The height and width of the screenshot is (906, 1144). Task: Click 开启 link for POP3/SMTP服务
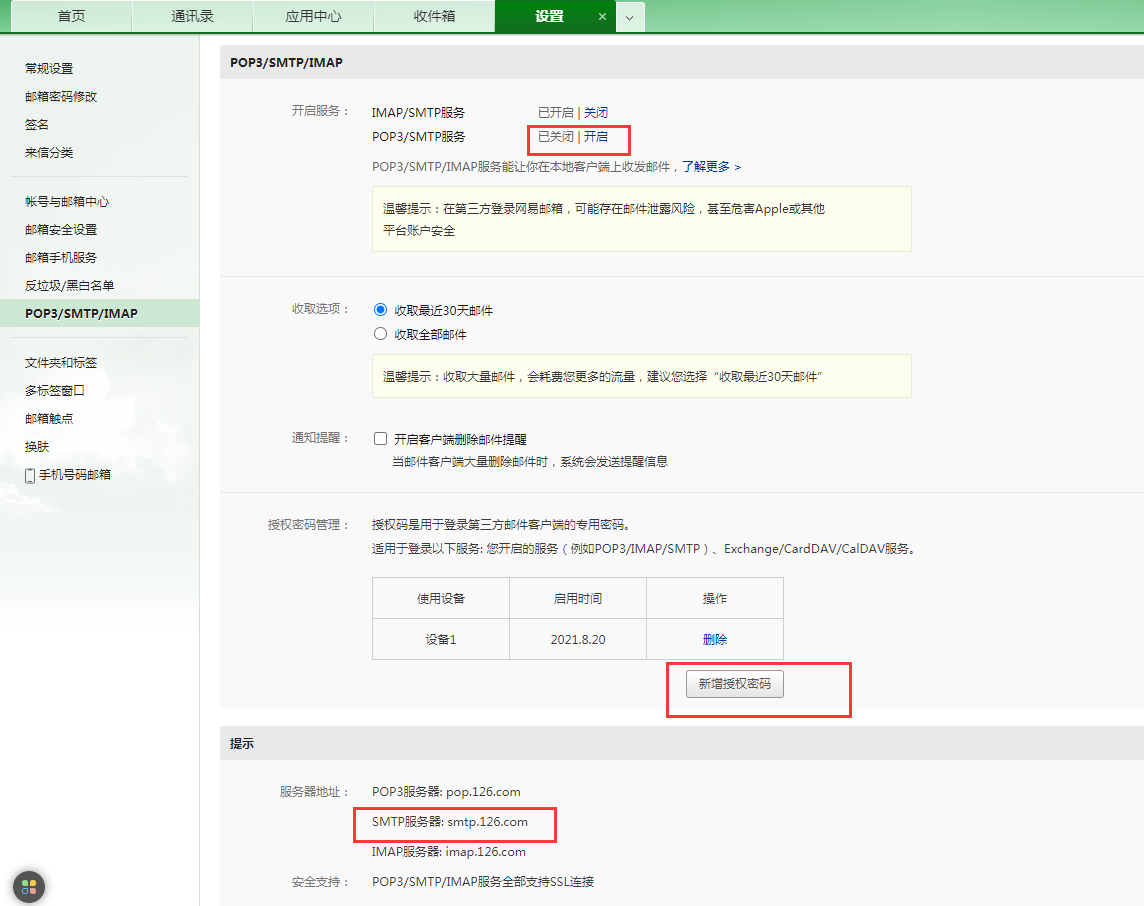[596, 136]
